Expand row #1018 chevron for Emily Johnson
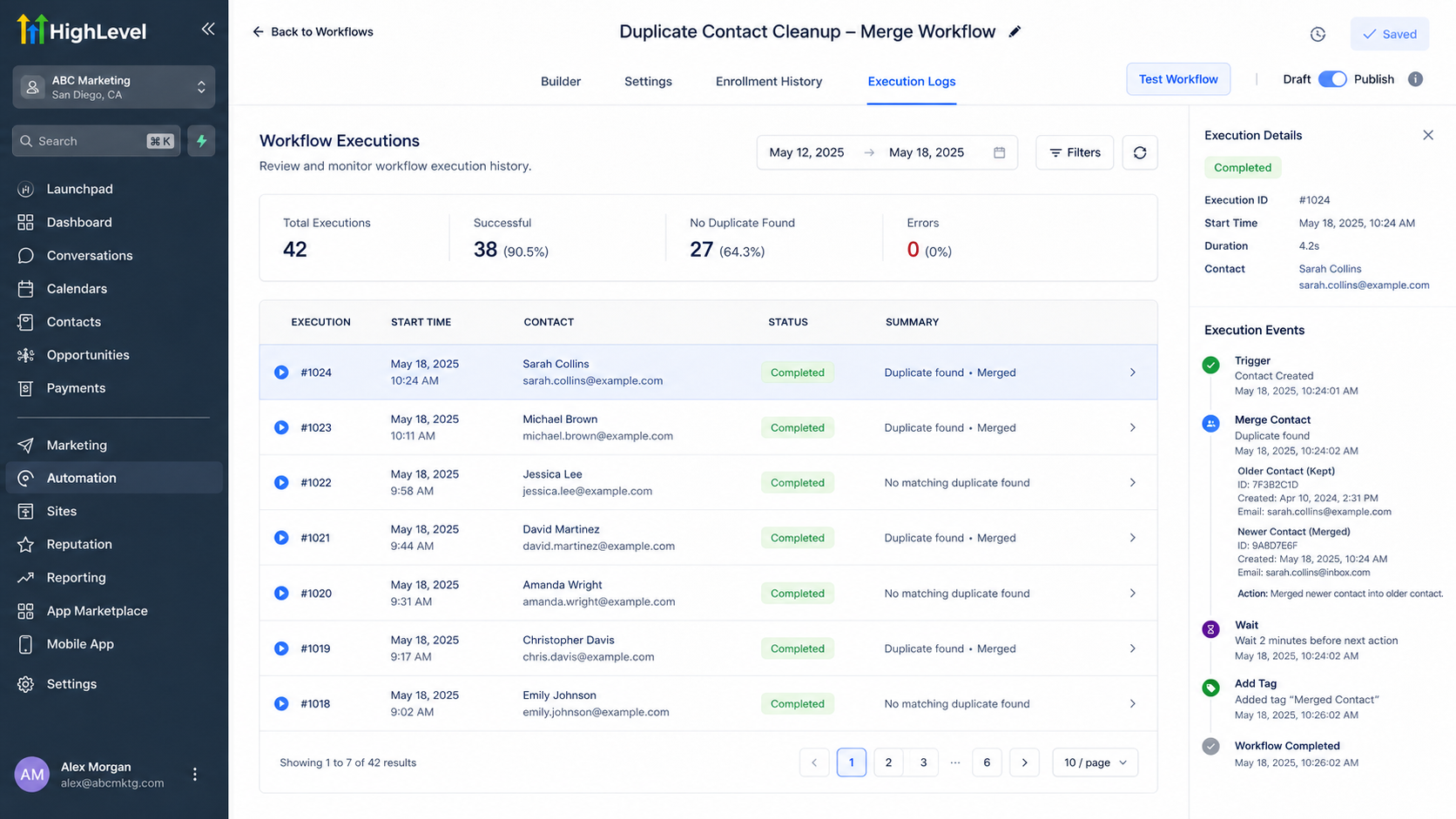This screenshot has width=1456, height=819. (x=1133, y=703)
